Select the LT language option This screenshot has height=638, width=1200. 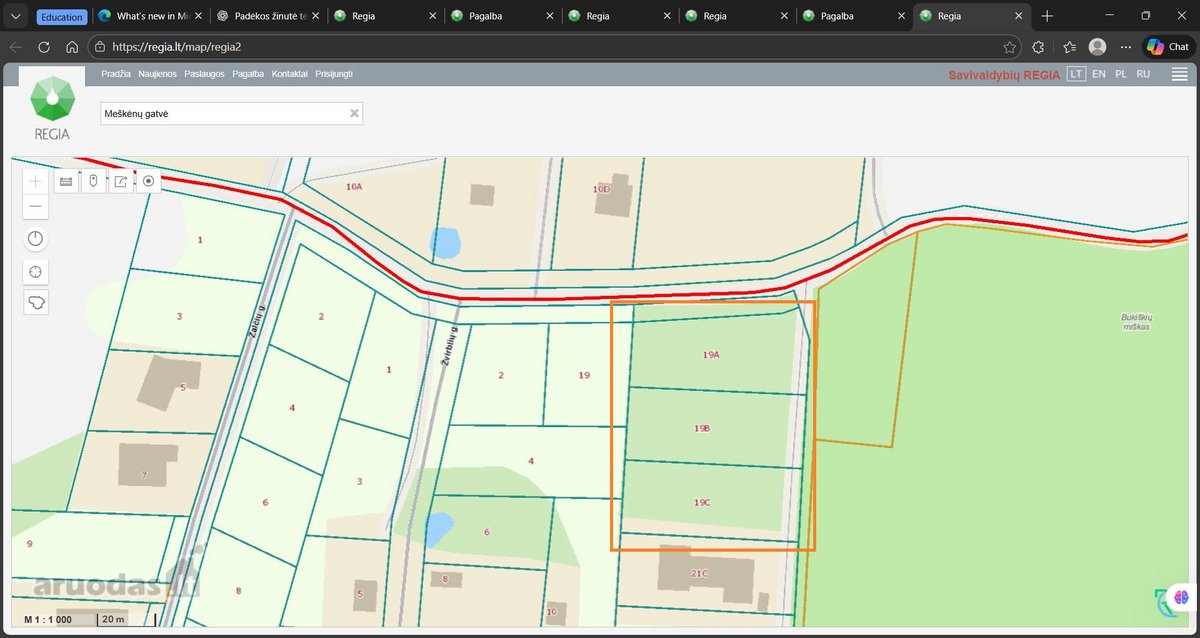click(1076, 74)
